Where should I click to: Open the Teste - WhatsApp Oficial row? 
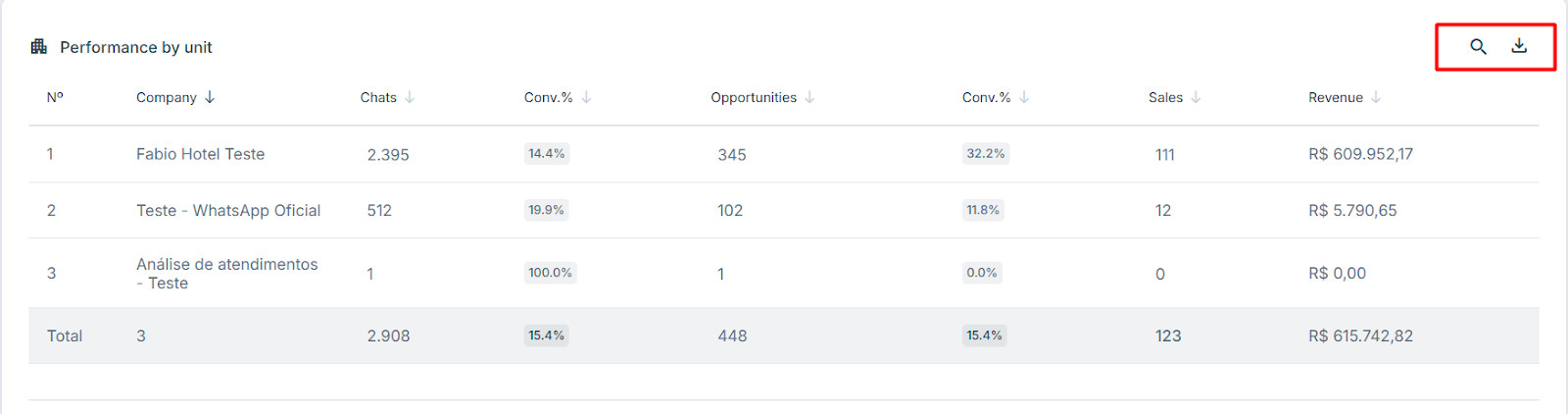pos(783,210)
